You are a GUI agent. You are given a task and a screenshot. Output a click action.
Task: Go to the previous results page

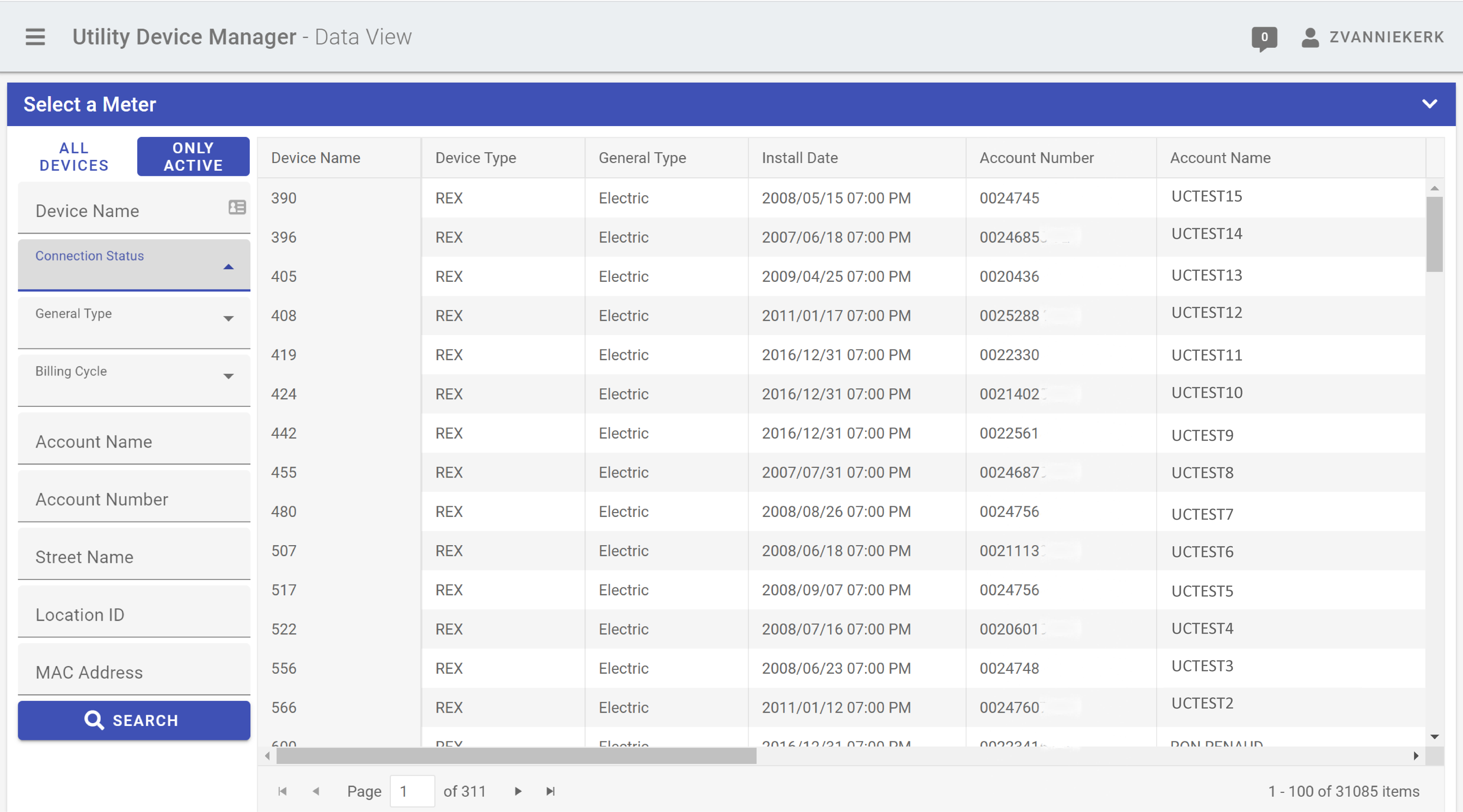316,791
